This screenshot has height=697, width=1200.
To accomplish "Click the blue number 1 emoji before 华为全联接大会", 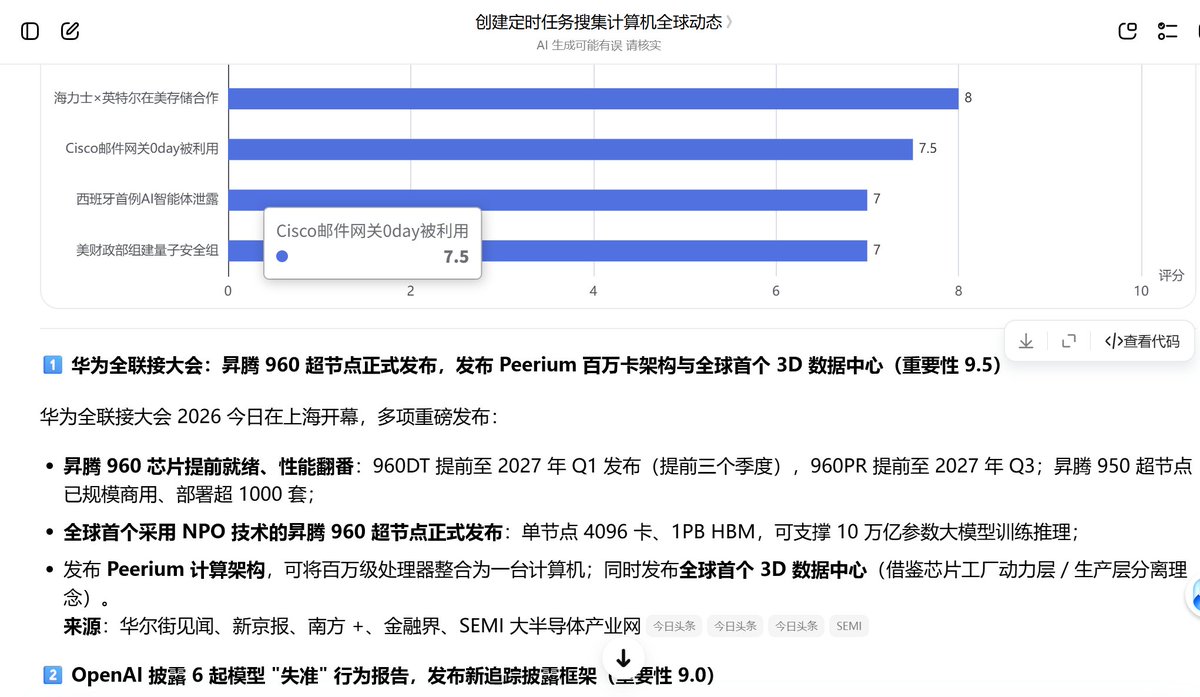I will point(53,366).
